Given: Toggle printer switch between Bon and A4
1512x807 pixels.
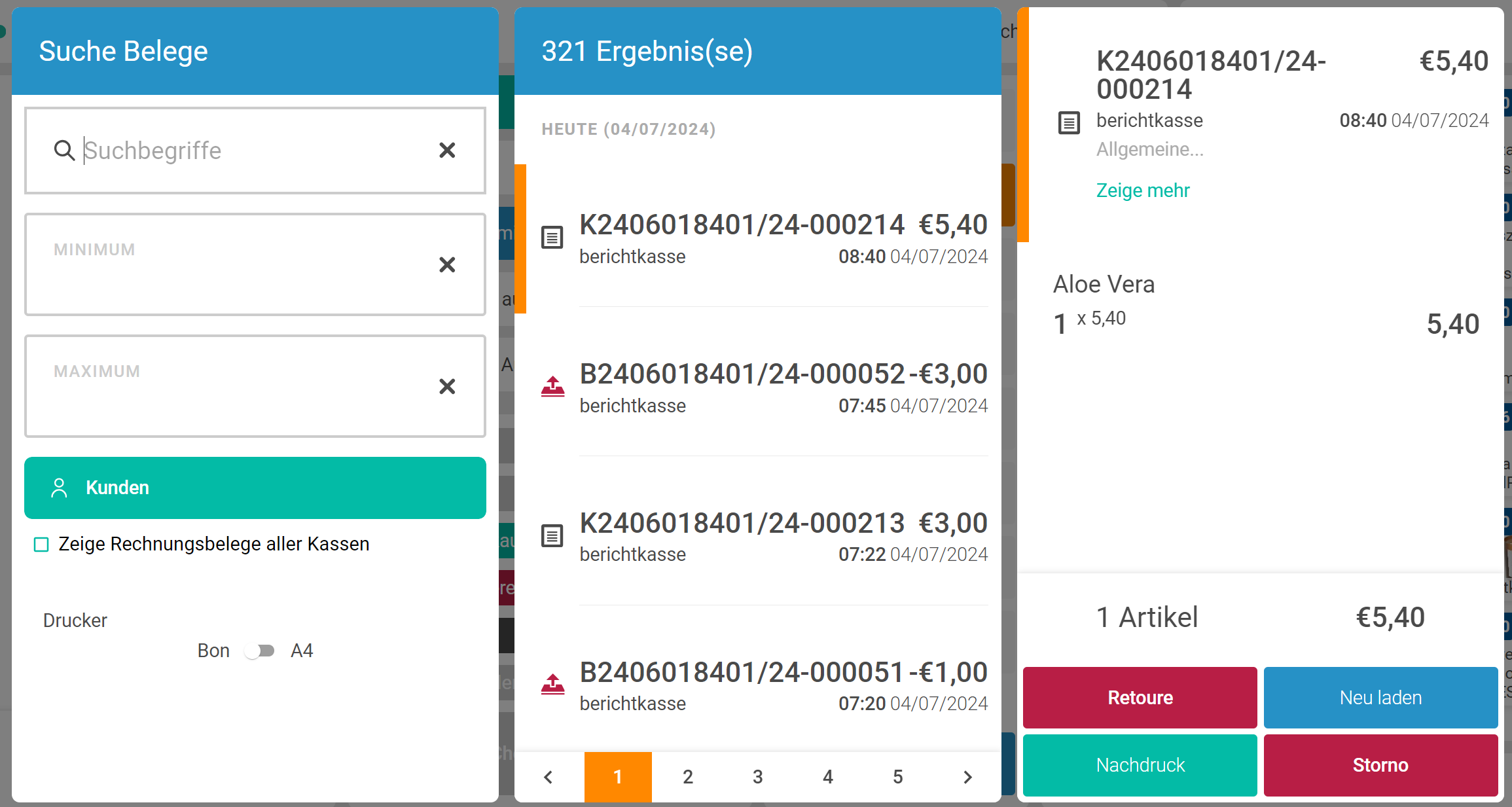Looking at the screenshot, I should click(x=260, y=651).
